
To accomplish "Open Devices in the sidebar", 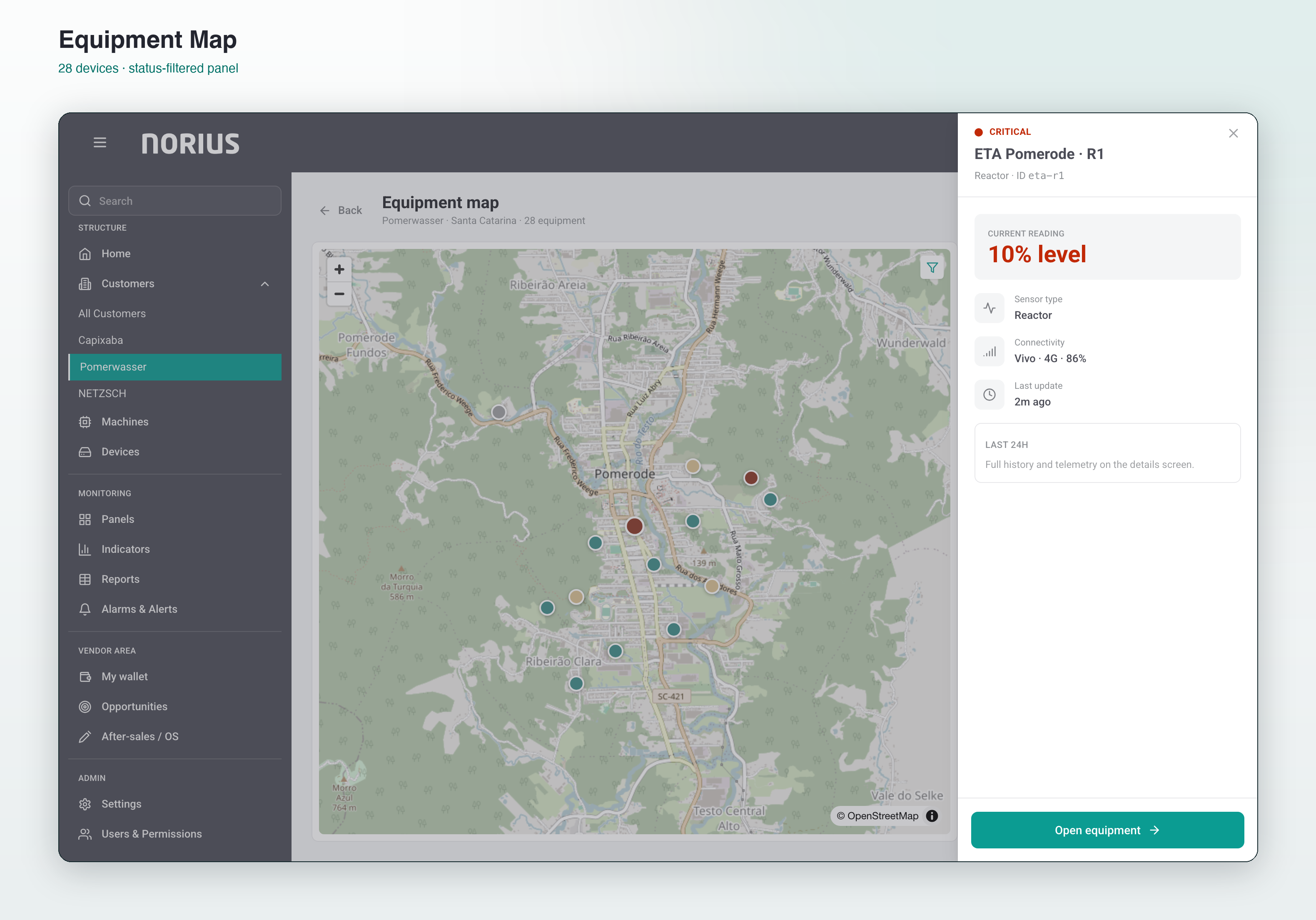I will coord(175,452).
